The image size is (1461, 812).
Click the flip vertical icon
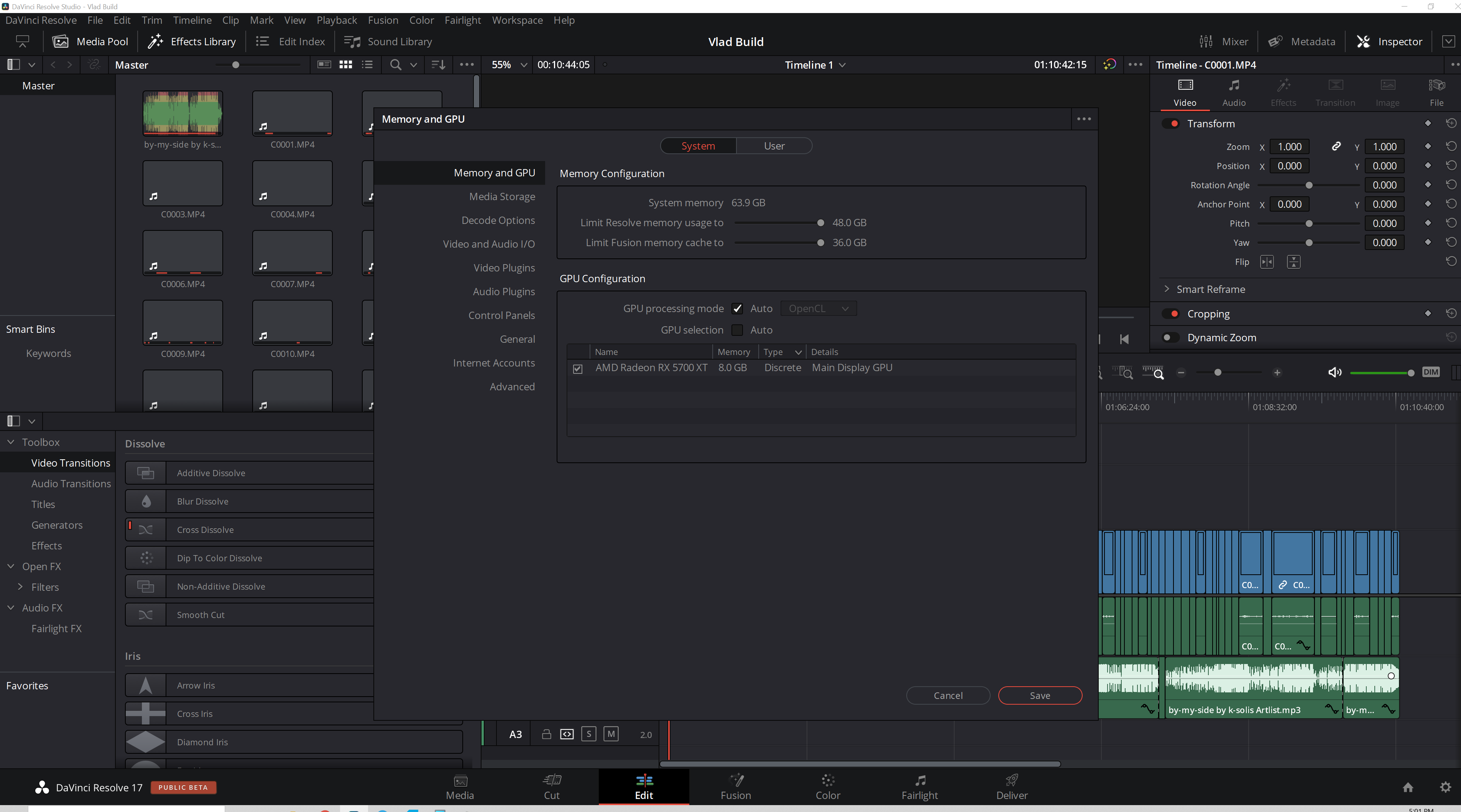click(x=1294, y=262)
